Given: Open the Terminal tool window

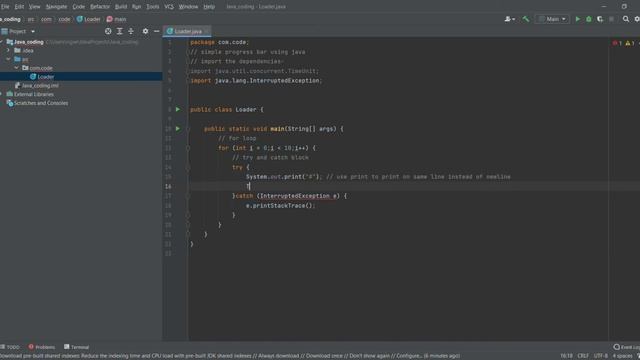Looking at the screenshot, I should pyautogui.click(x=76, y=347).
